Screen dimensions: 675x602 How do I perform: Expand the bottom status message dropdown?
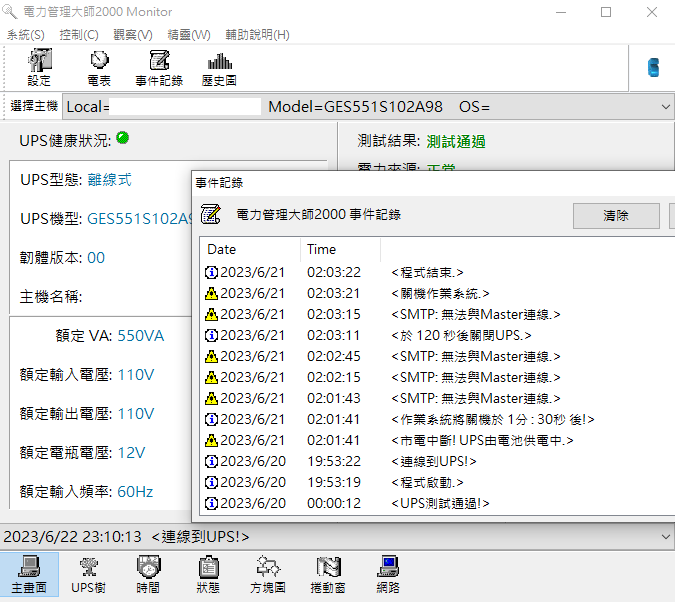665,536
